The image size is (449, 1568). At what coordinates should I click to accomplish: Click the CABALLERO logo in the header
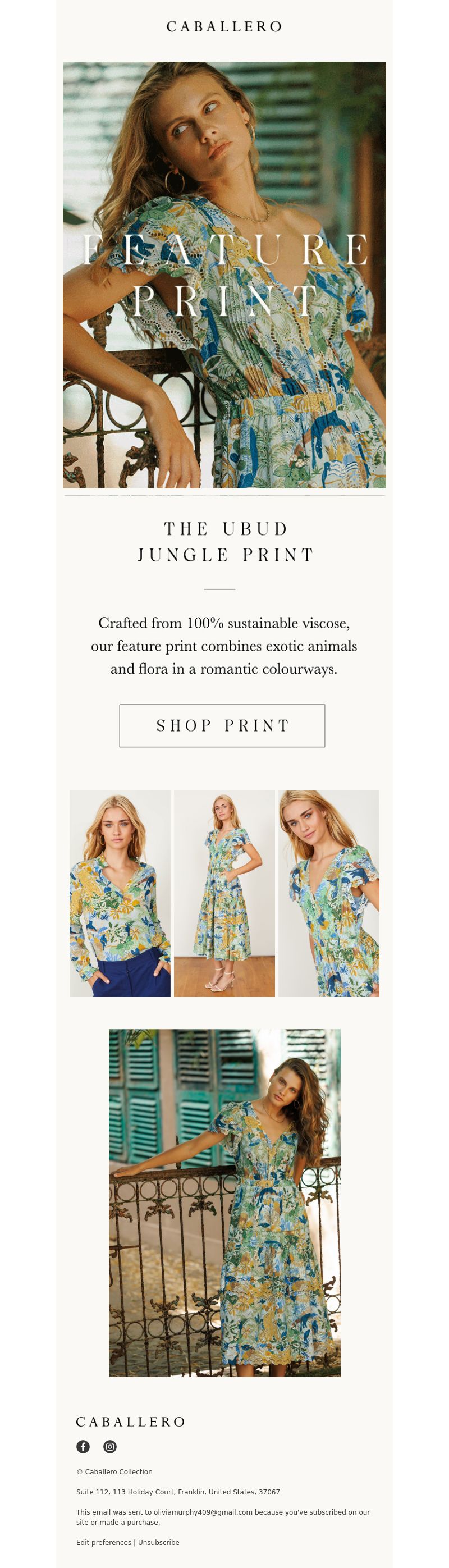click(224, 27)
